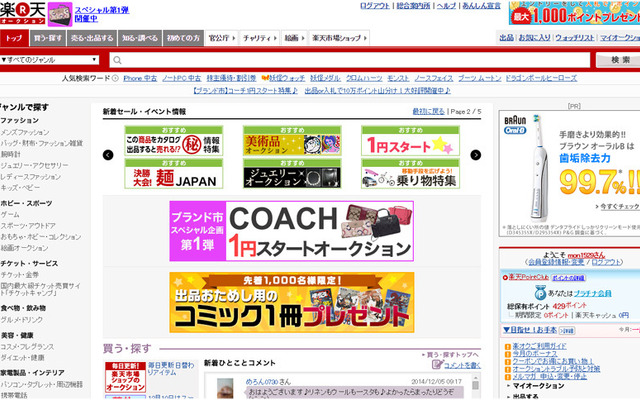Click the 出品 link in top right

(507, 38)
